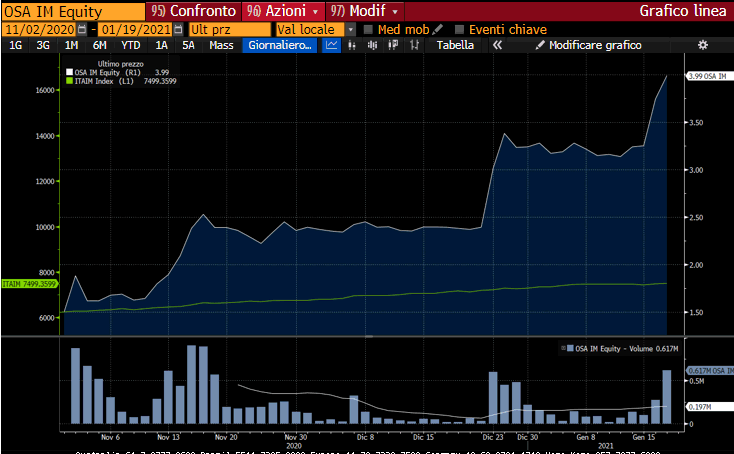Enable the Eventi chiave checkbox
This screenshot has height=454, width=734.
coord(459,29)
